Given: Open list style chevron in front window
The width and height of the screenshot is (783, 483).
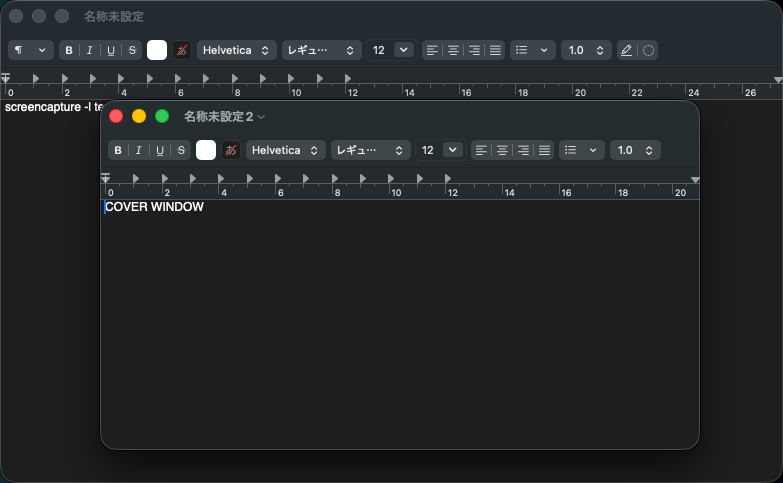Looking at the screenshot, I should click(593, 150).
